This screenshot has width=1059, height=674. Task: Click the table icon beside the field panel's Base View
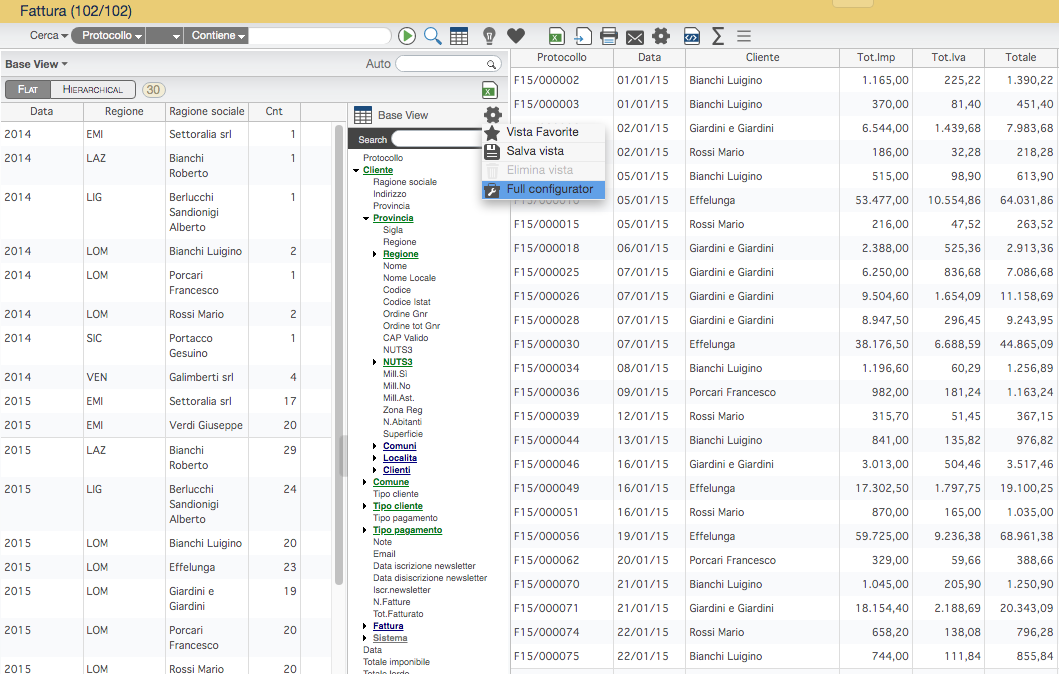363,115
